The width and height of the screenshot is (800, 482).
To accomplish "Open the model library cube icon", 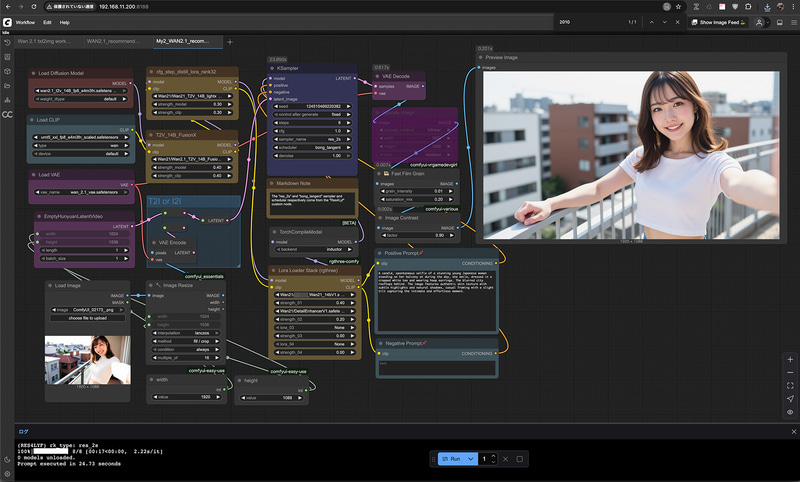I will pos(7,71).
